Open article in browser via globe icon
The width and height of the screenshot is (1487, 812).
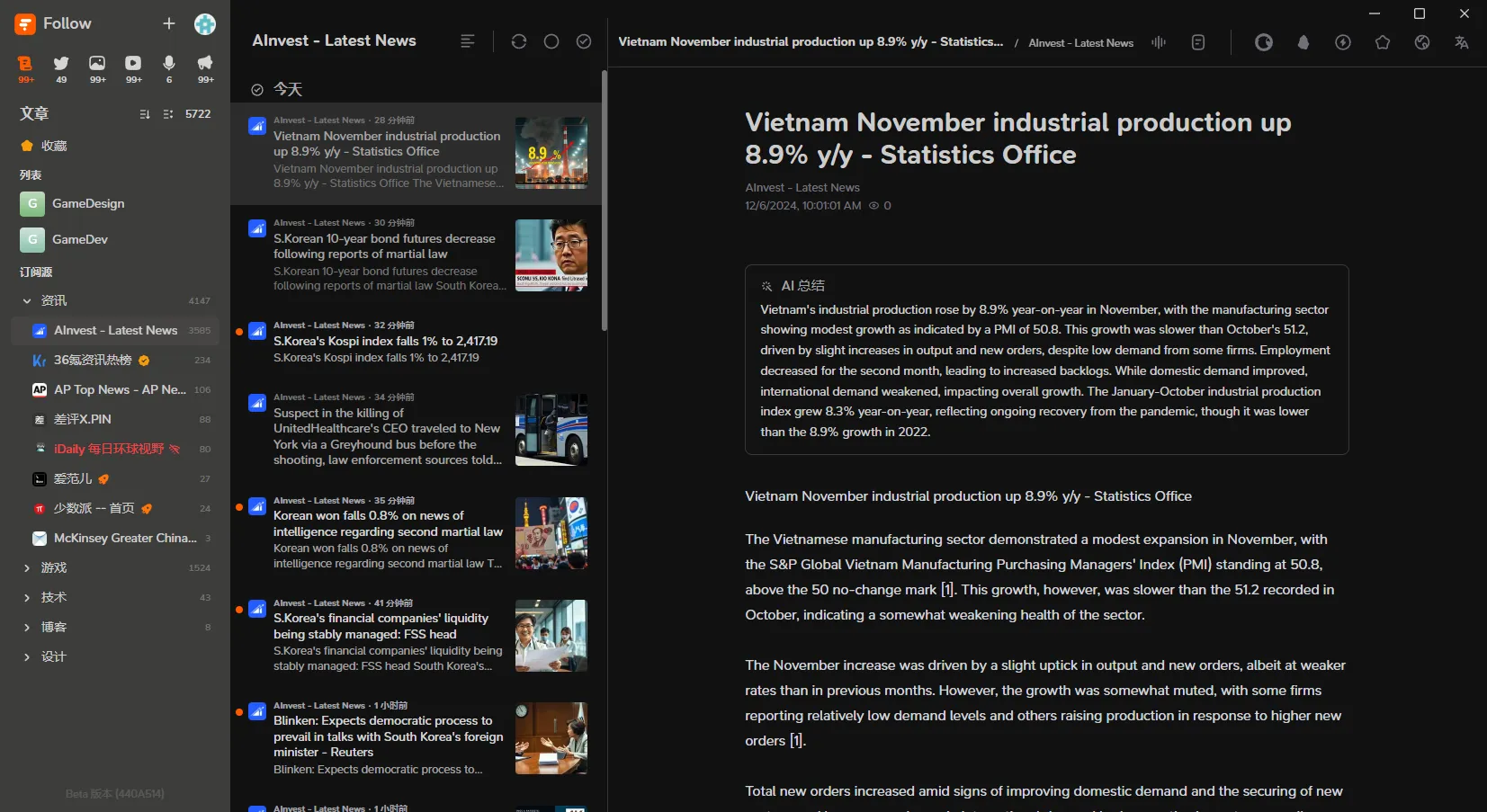pos(1421,42)
